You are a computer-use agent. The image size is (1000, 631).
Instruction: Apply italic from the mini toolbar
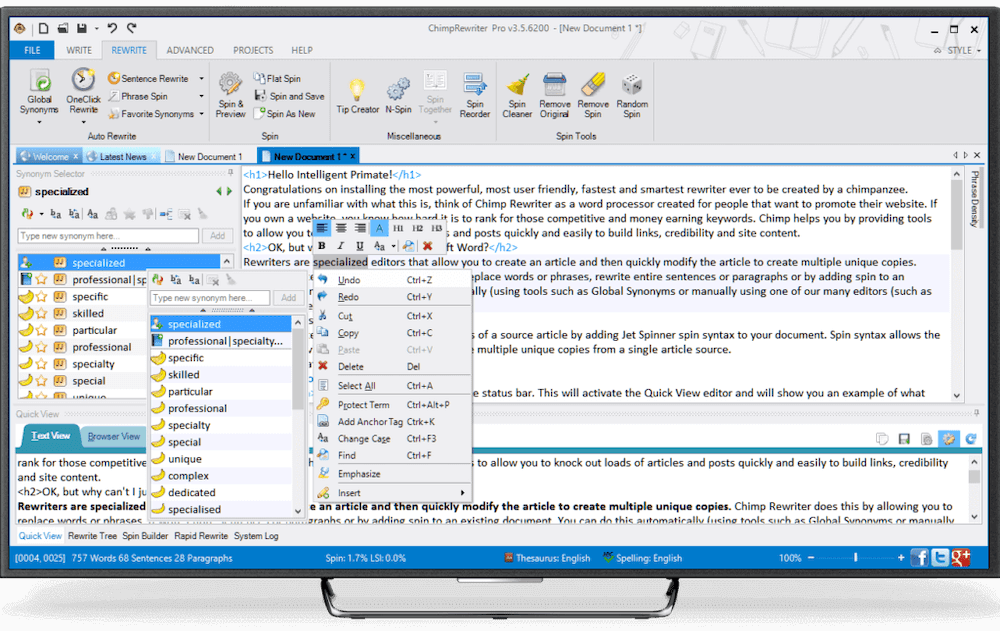pyautogui.click(x=341, y=246)
